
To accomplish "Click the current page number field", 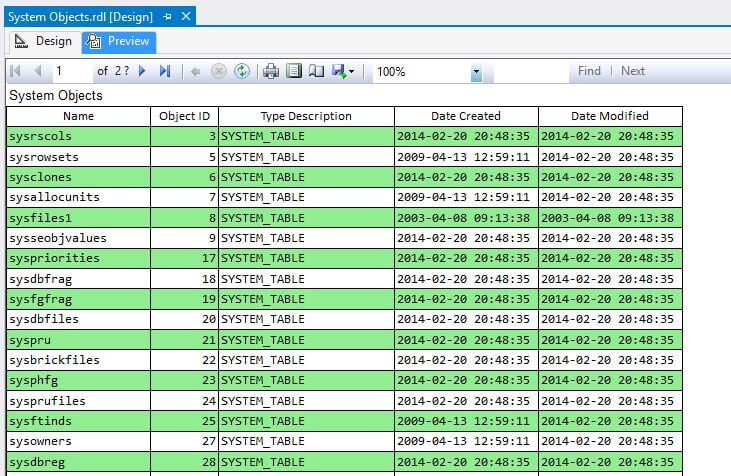I will click(x=72, y=71).
